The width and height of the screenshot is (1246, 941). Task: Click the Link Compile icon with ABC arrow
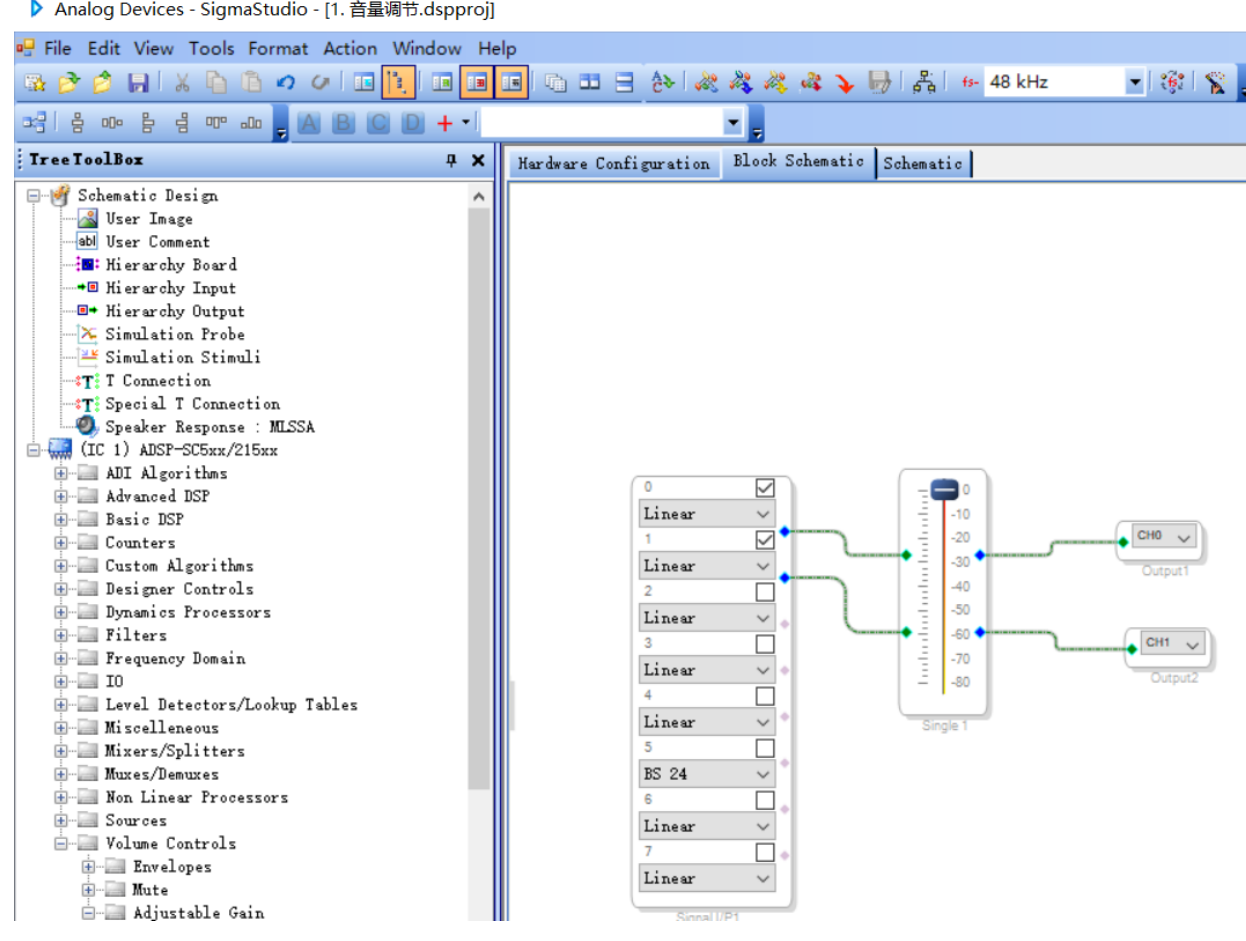coord(663,83)
